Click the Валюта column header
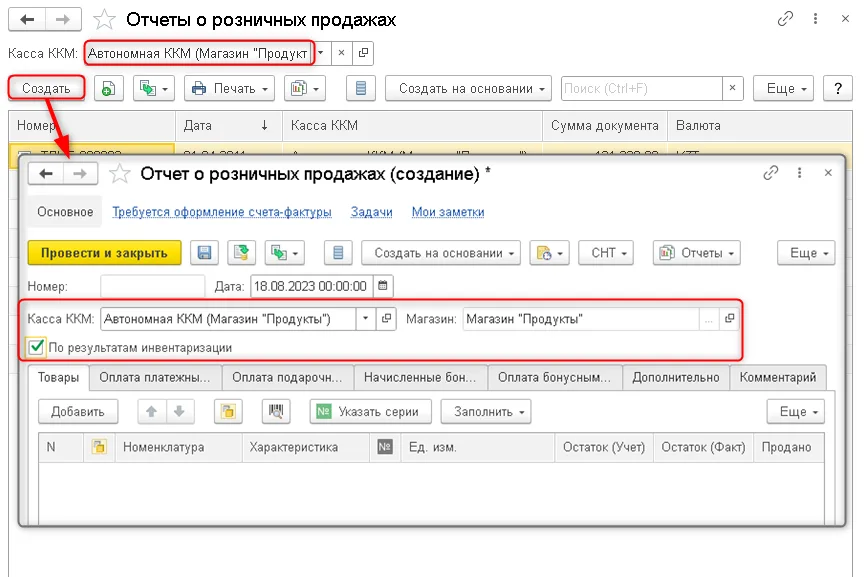864x577 pixels. pyautogui.click(x=760, y=126)
